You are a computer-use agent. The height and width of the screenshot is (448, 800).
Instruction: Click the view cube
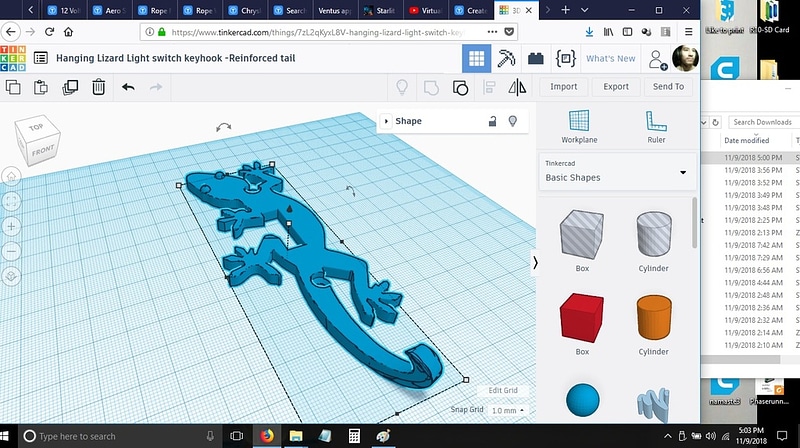click(37, 140)
